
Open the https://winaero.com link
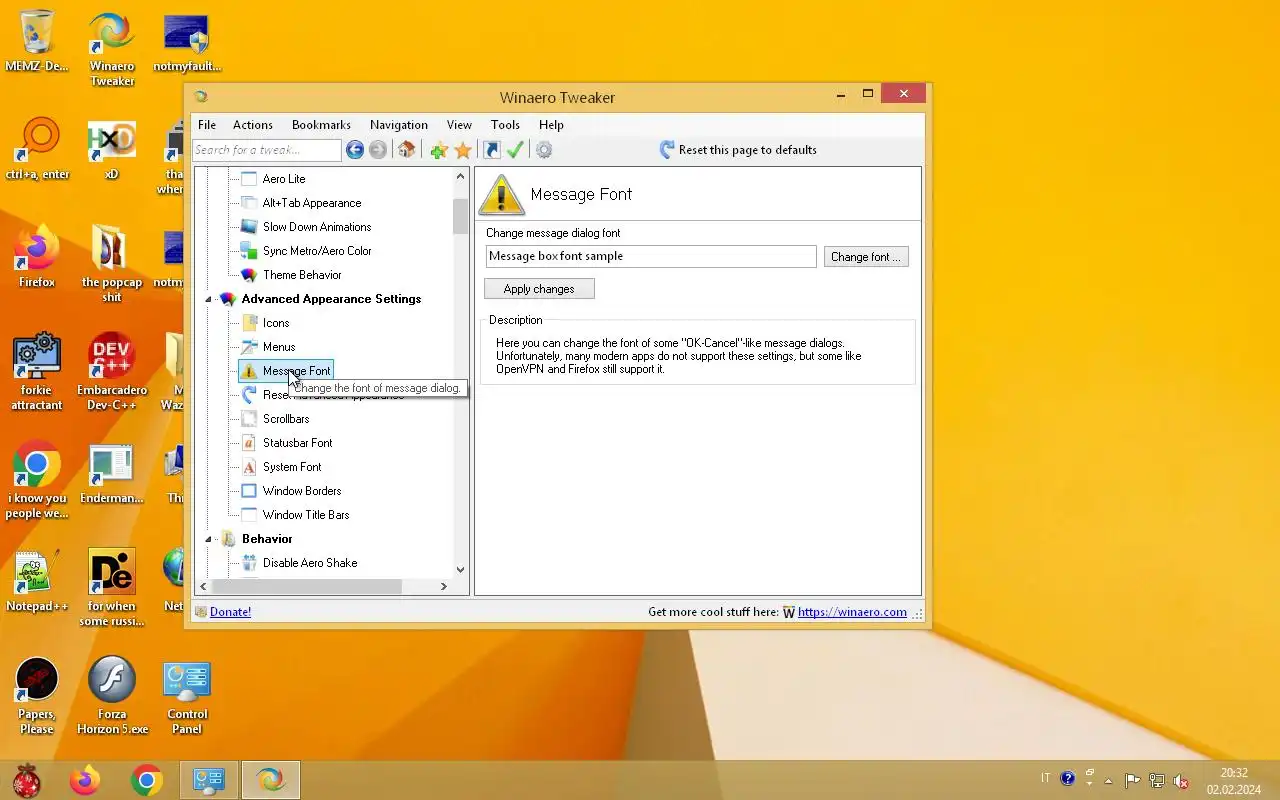click(x=852, y=612)
